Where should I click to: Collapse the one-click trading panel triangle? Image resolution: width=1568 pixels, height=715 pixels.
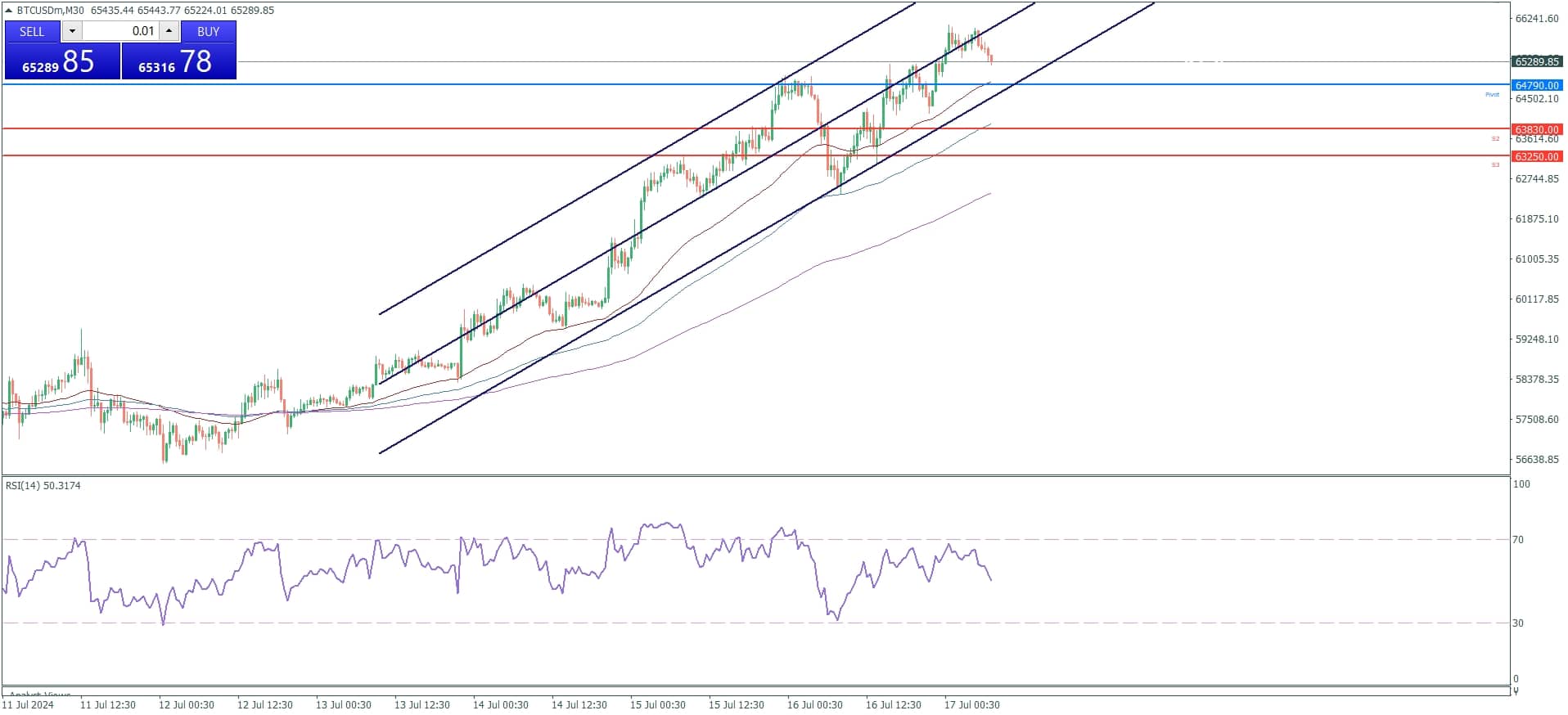[8, 11]
